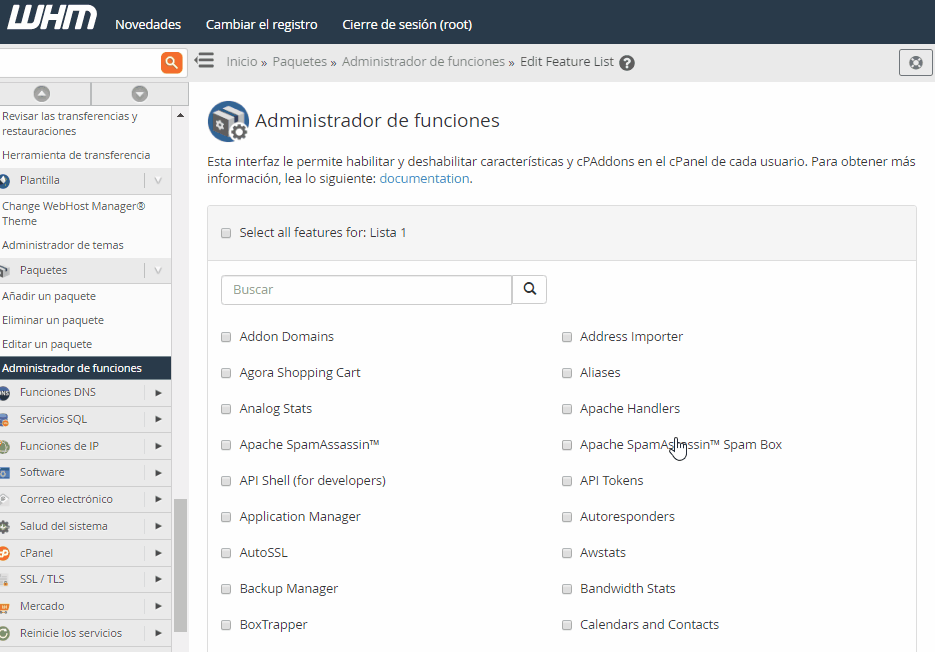Open Añadir un paquete

49,296
